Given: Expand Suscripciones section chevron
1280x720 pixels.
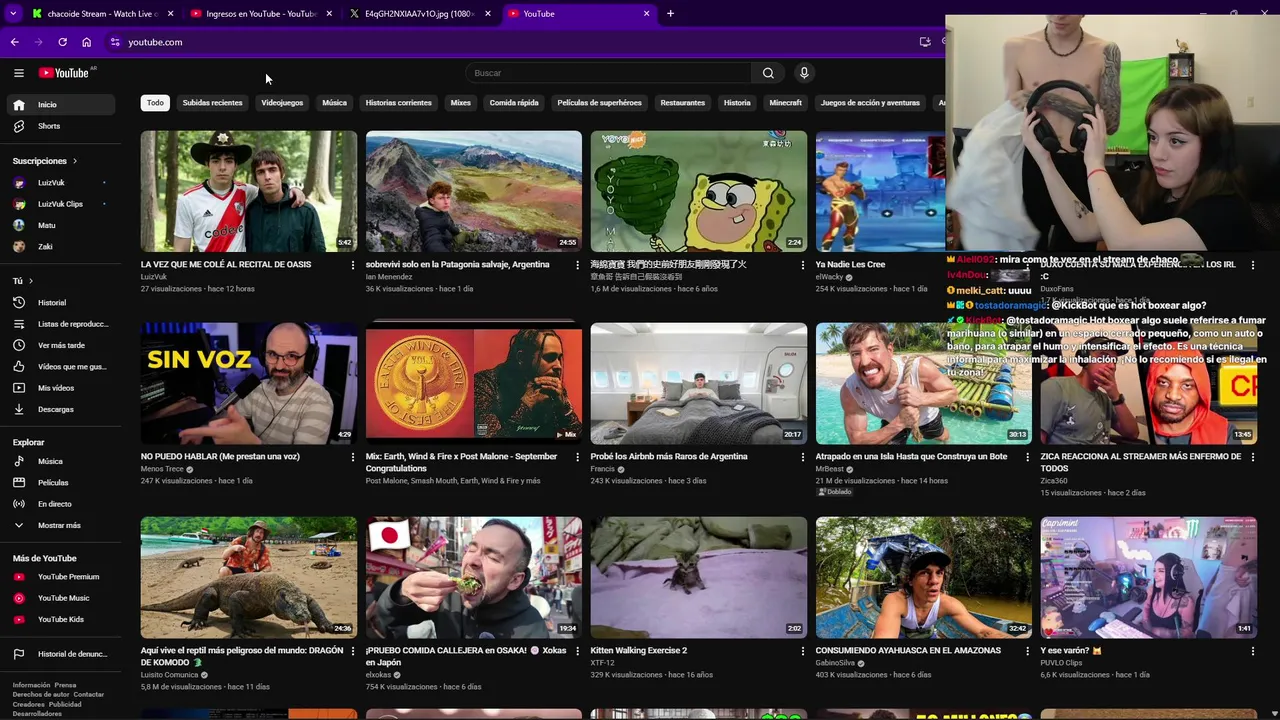Looking at the screenshot, I should [74, 161].
